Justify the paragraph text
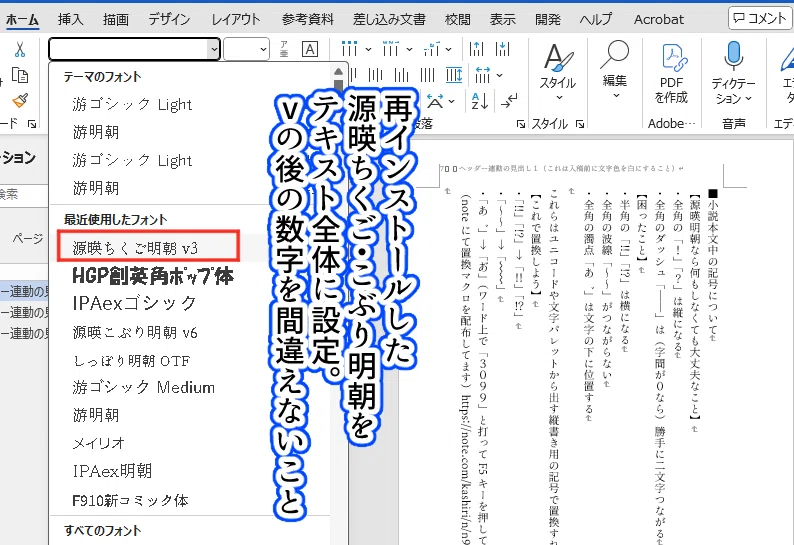This screenshot has width=794, height=545. pos(428,75)
